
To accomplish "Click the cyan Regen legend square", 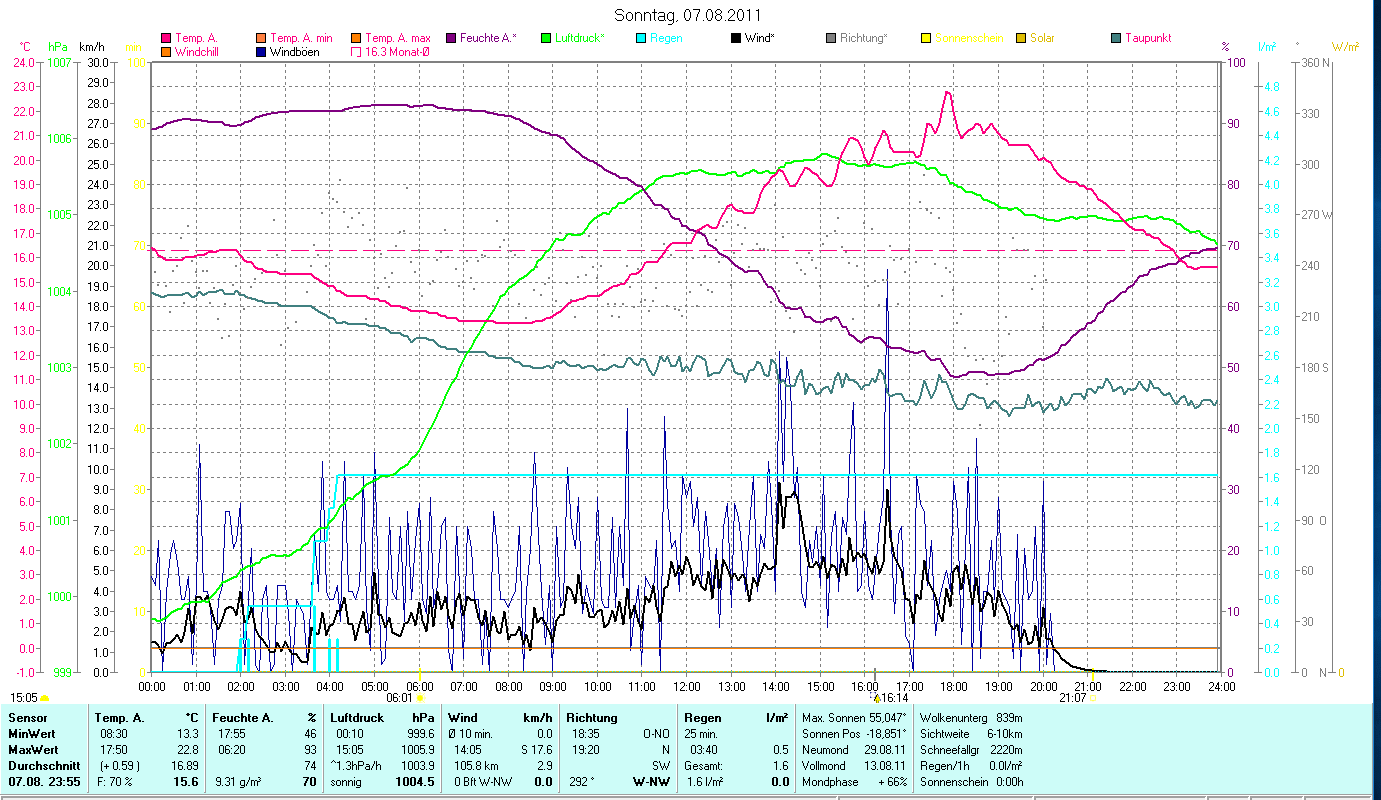I will [640, 38].
